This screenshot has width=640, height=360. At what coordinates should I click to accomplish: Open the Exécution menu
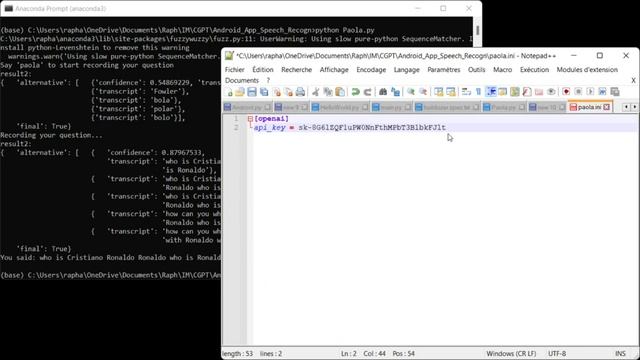[x=534, y=70]
